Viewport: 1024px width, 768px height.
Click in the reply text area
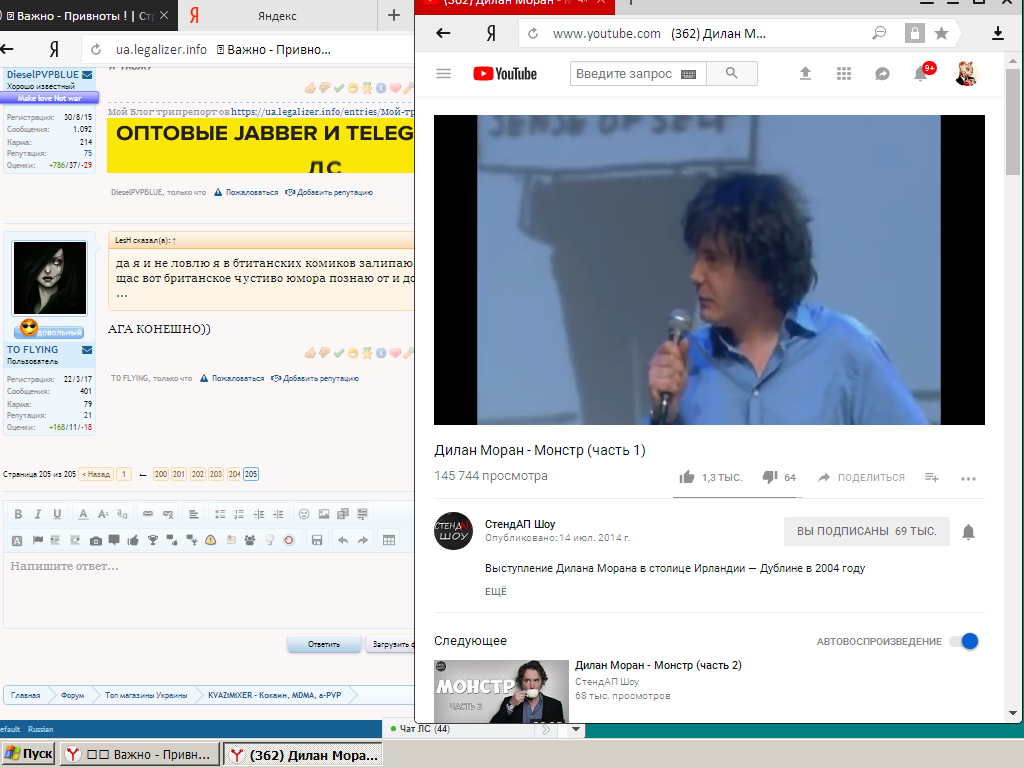(209, 591)
